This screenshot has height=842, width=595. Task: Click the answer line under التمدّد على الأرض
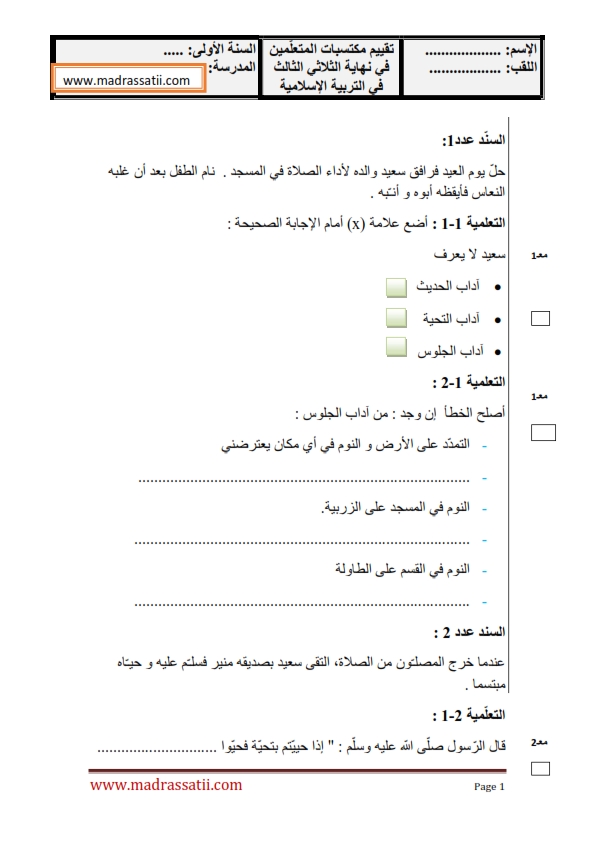(x=304, y=480)
